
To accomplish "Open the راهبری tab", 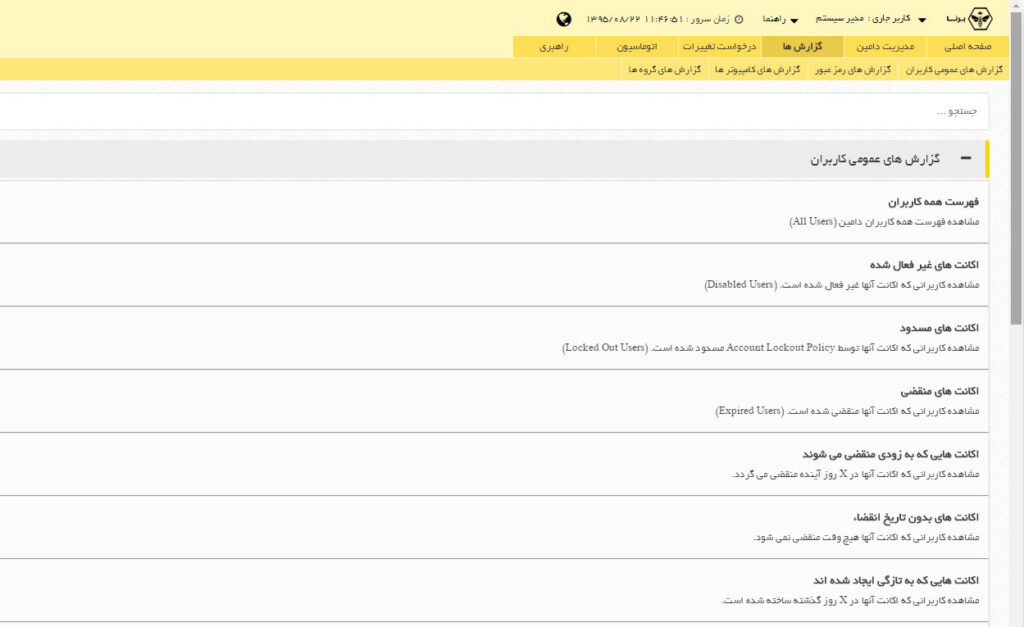I will click(x=554, y=47).
